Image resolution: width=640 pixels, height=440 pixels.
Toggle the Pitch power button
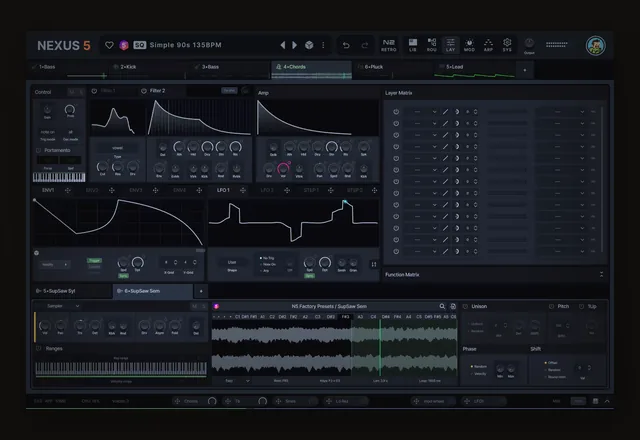pyautogui.click(x=551, y=307)
